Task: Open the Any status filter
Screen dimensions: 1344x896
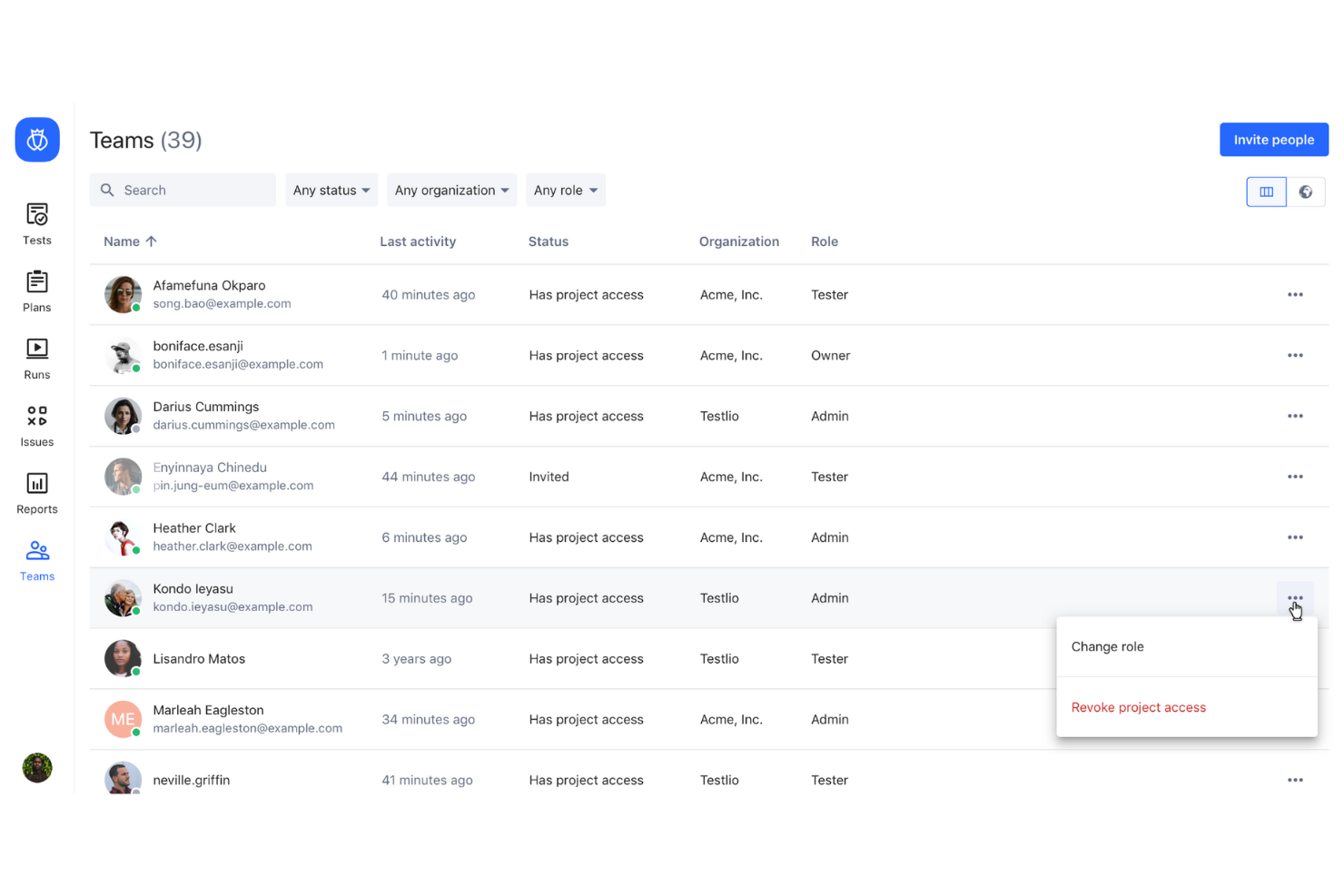Action: tap(331, 190)
